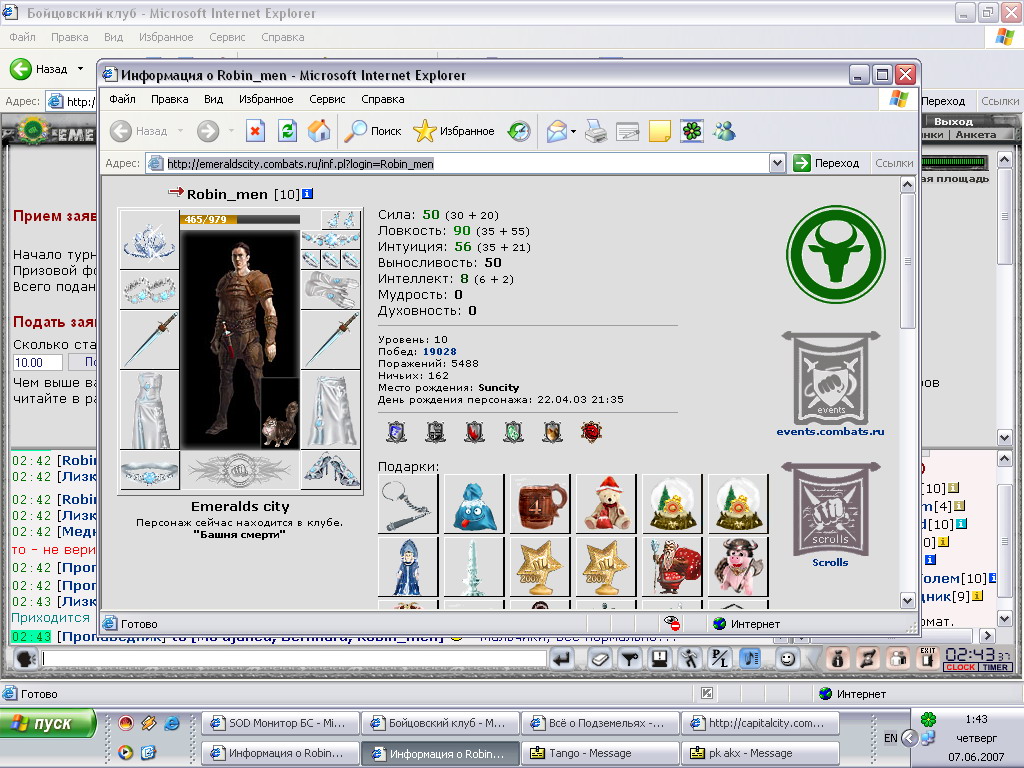Expand the Mail icon dropdown arrow

pyautogui.click(x=573, y=131)
